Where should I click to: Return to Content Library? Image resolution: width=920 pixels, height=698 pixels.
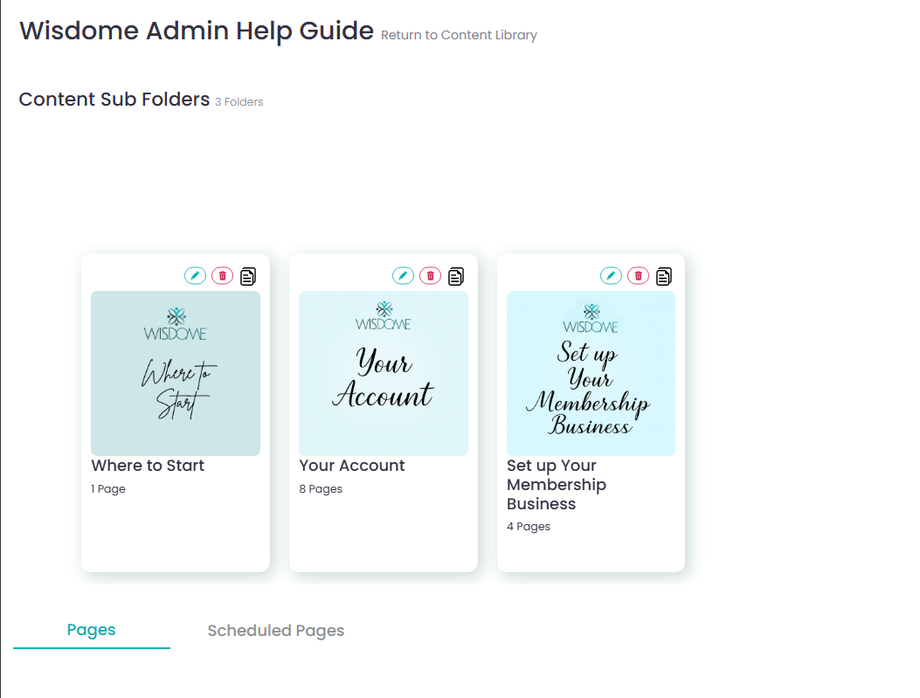click(x=459, y=35)
